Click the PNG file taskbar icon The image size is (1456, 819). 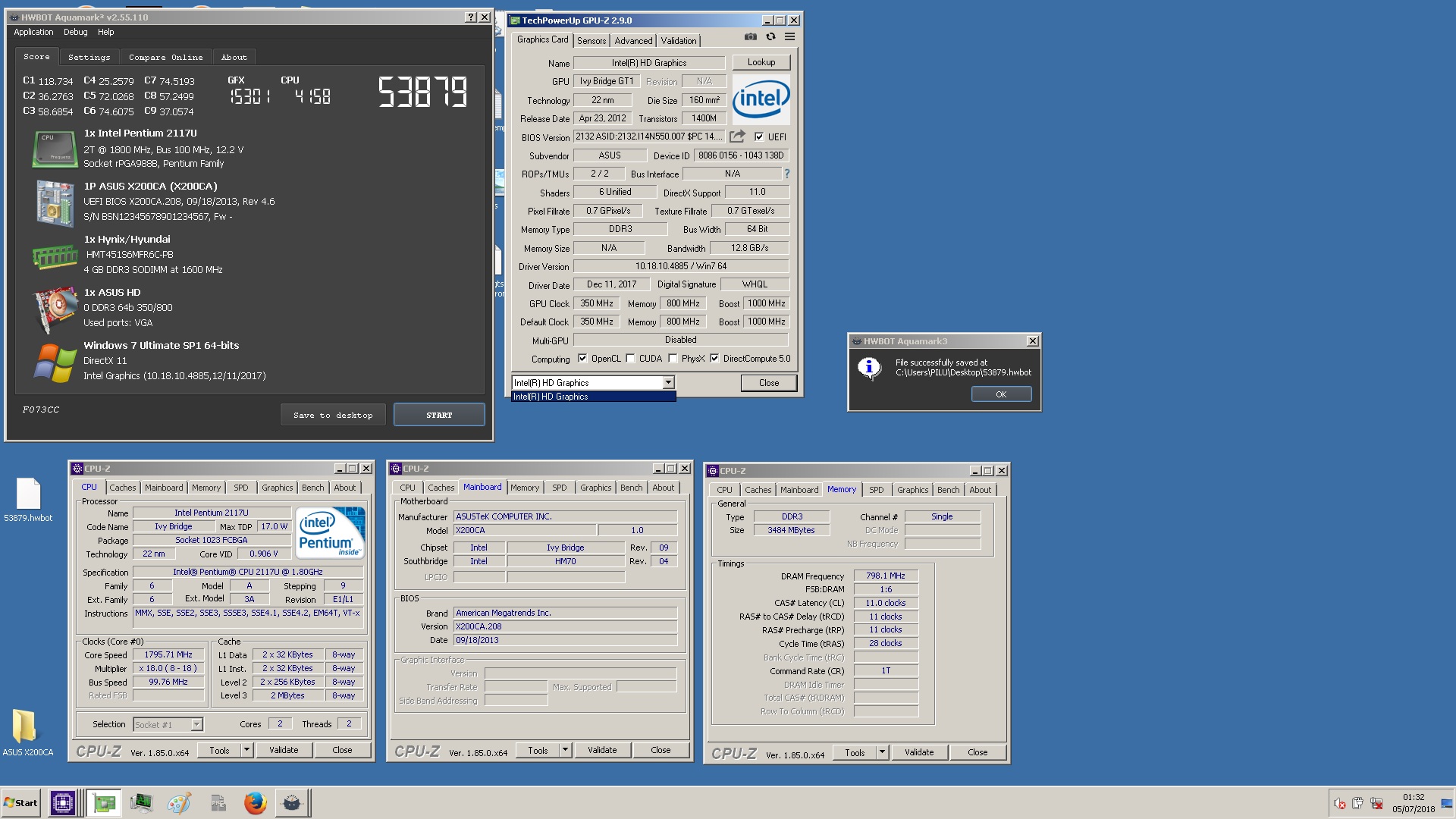[x=218, y=803]
